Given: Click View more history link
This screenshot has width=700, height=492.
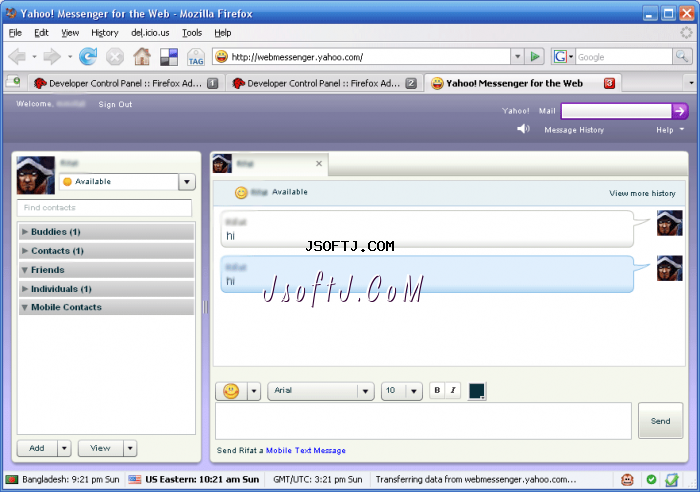Looking at the screenshot, I should pyautogui.click(x=642, y=193).
